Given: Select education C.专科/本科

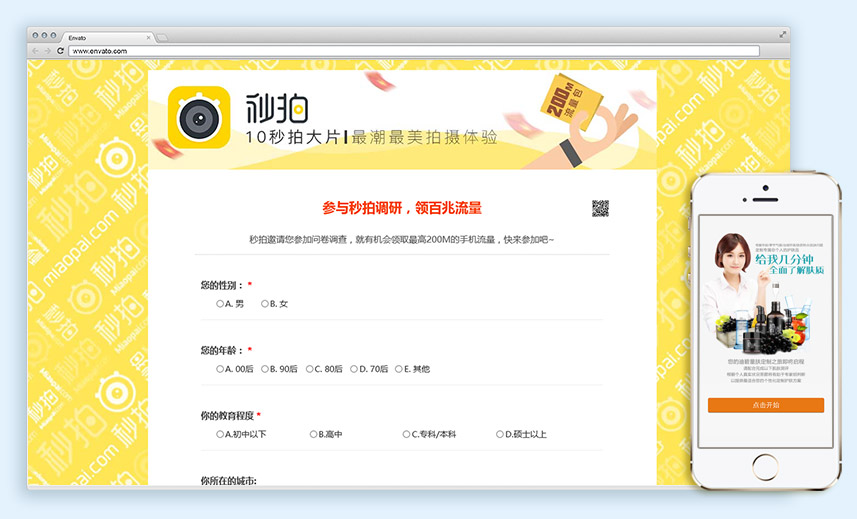Looking at the screenshot, I should point(429,434).
